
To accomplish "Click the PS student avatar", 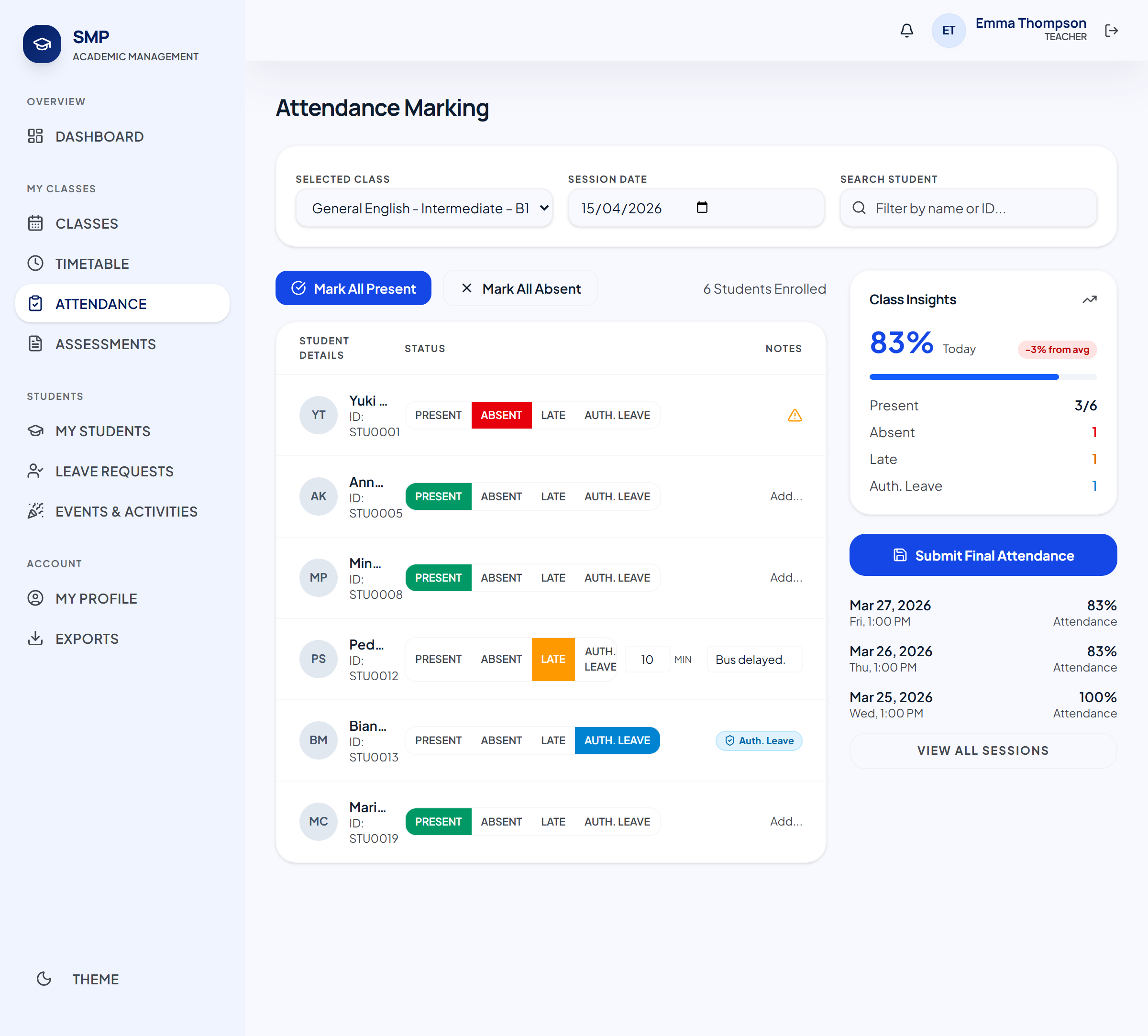I will (319, 659).
